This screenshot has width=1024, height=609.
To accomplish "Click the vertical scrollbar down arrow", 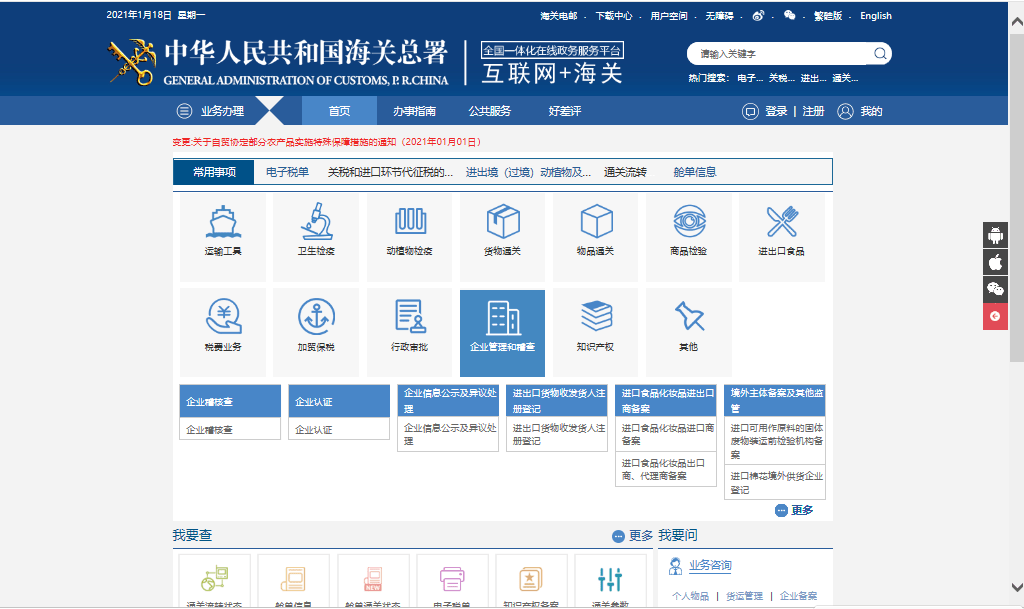I will [x=1017, y=587].
